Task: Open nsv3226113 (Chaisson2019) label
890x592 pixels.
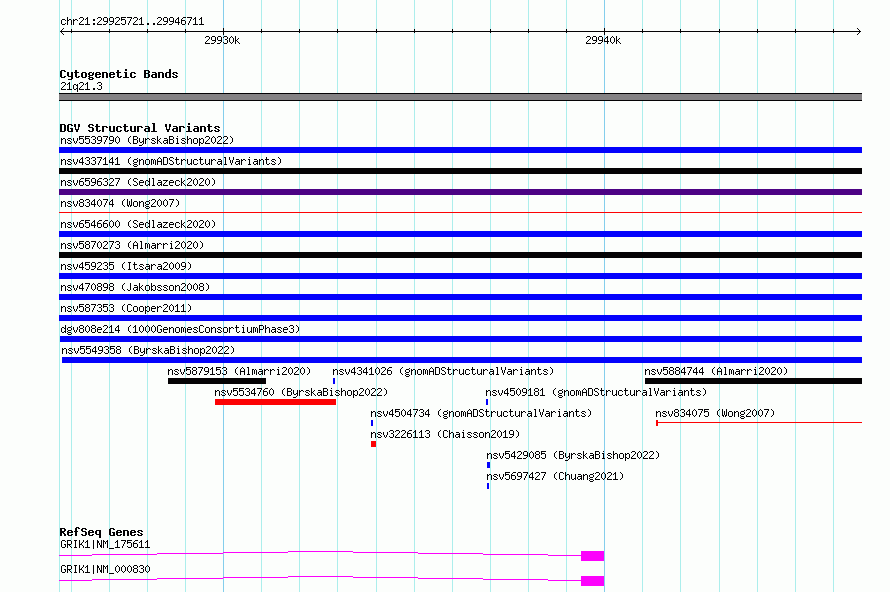Action: [445, 434]
